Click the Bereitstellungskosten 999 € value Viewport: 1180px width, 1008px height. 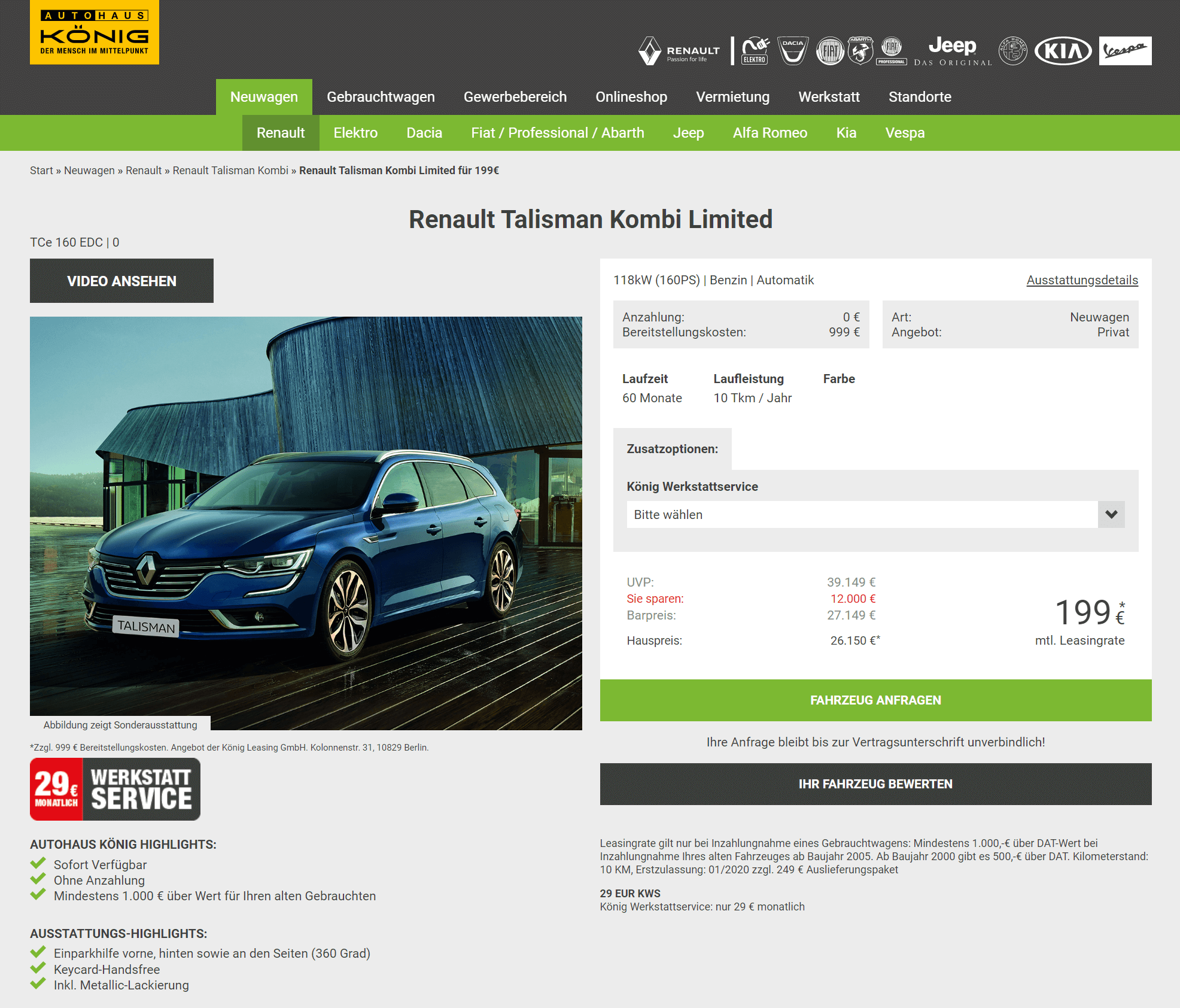(844, 332)
